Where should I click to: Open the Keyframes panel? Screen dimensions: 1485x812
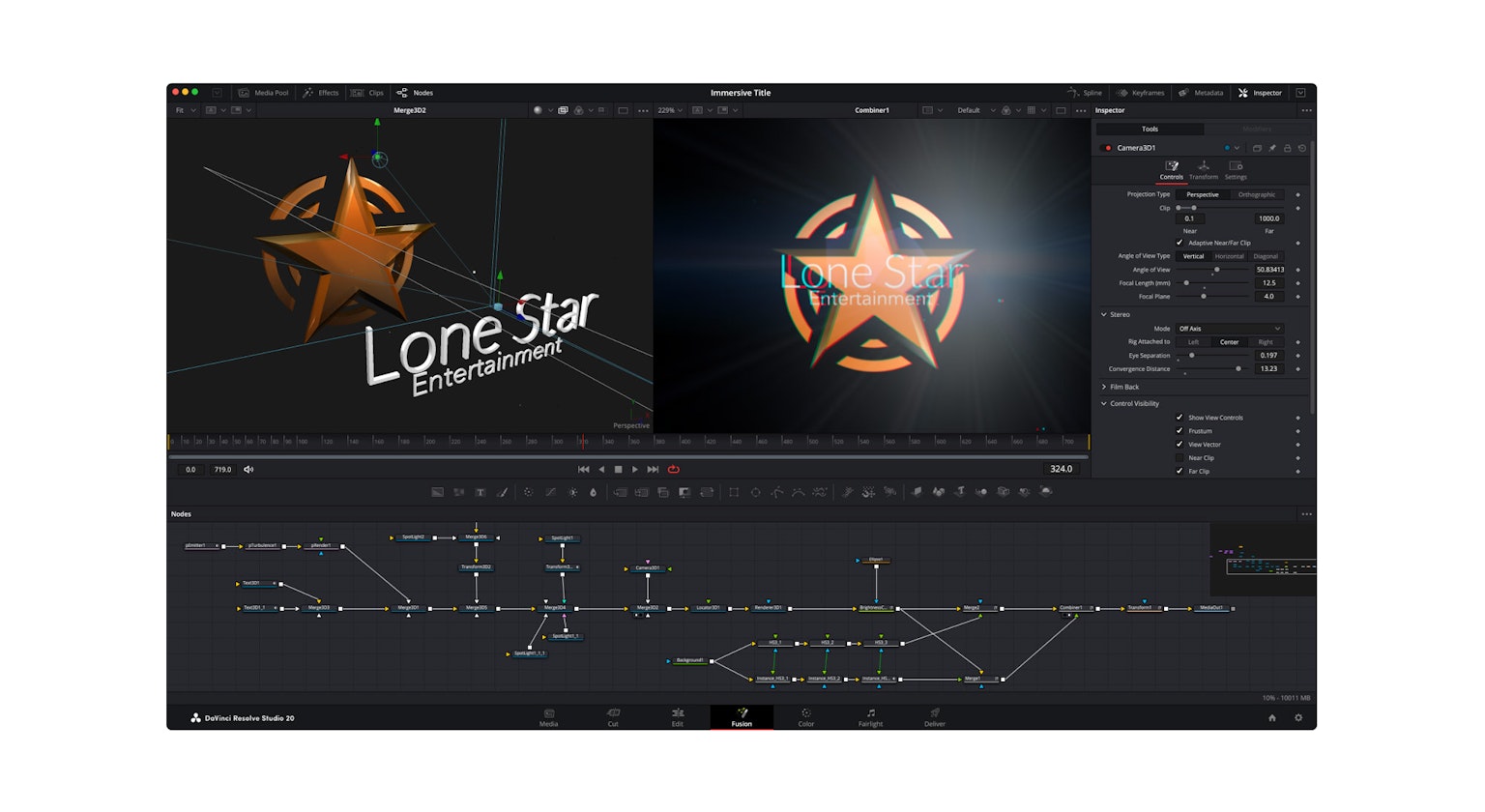pos(1141,93)
